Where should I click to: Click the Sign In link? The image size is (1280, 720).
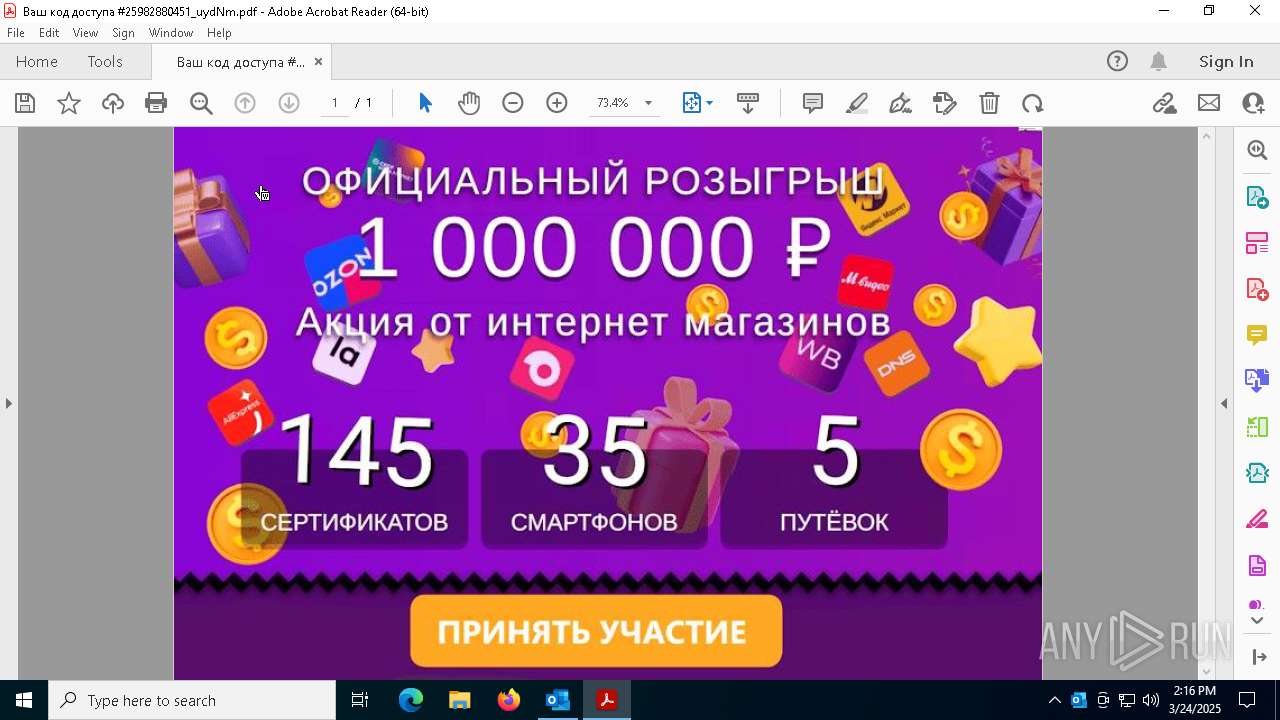click(x=1226, y=61)
